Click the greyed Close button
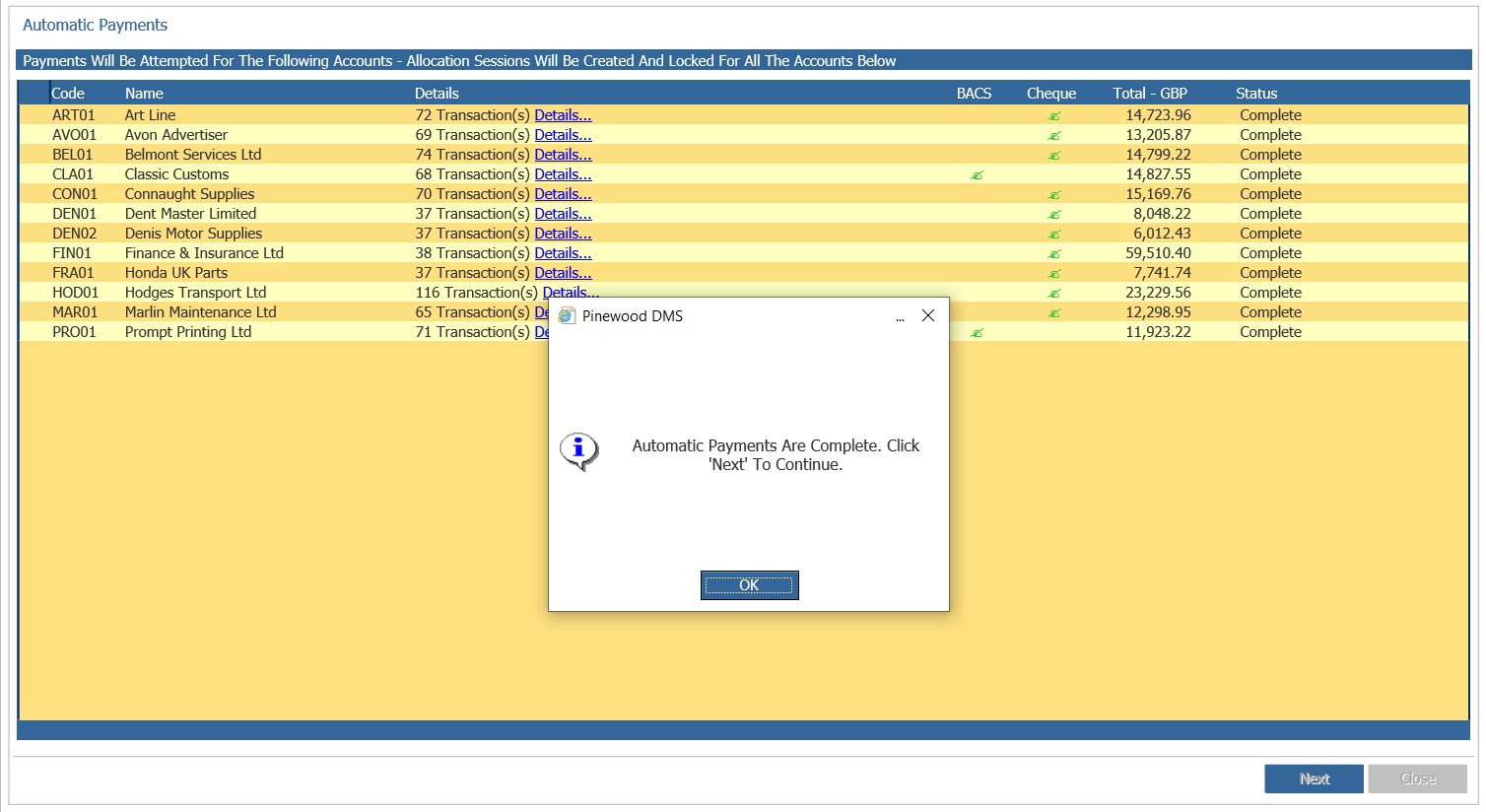 (1417, 778)
